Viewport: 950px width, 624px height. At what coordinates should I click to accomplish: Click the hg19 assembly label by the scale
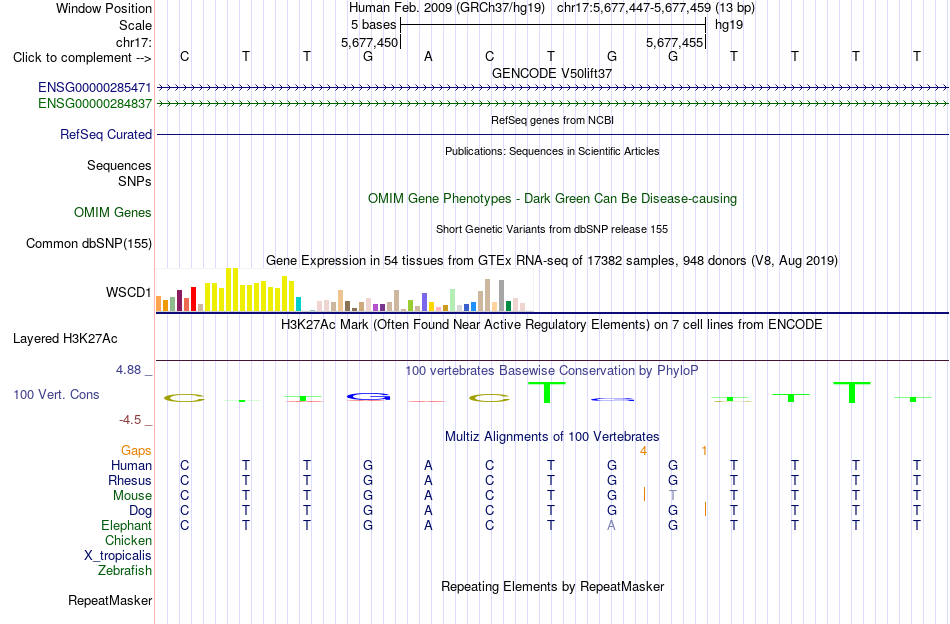click(729, 25)
